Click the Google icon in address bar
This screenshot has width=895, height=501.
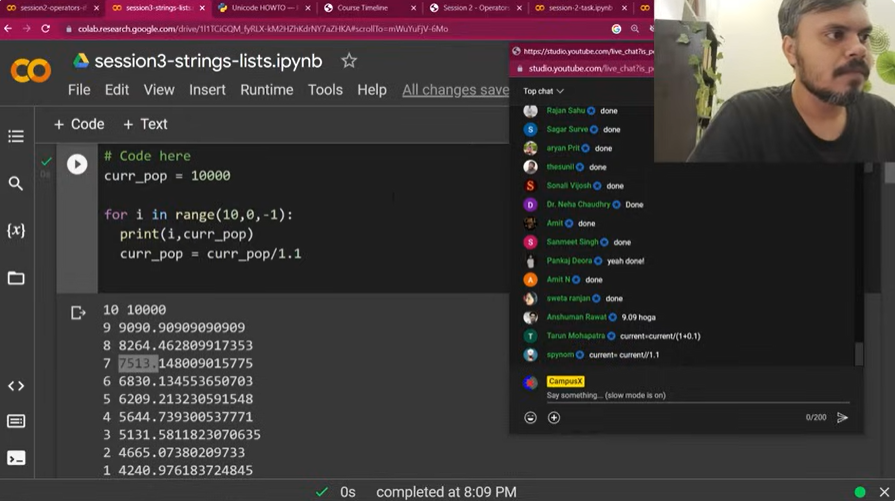coord(616,29)
